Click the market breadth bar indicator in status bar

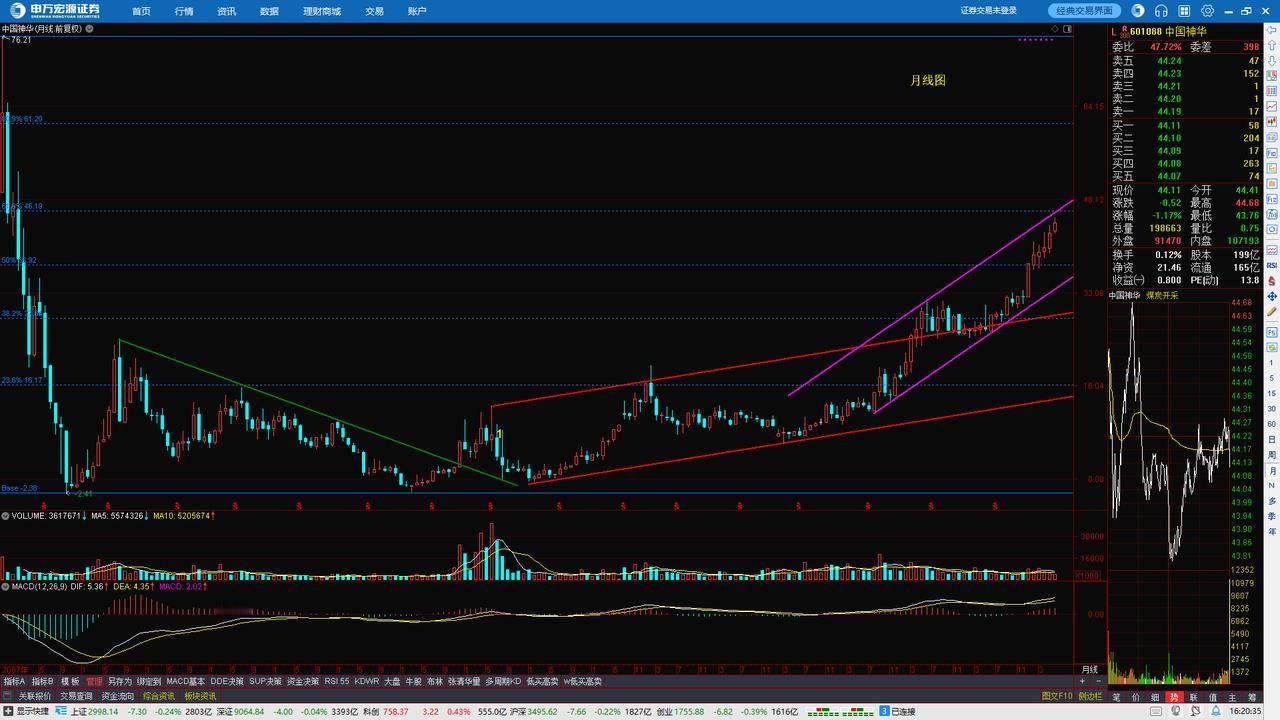[x=840, y=711]
